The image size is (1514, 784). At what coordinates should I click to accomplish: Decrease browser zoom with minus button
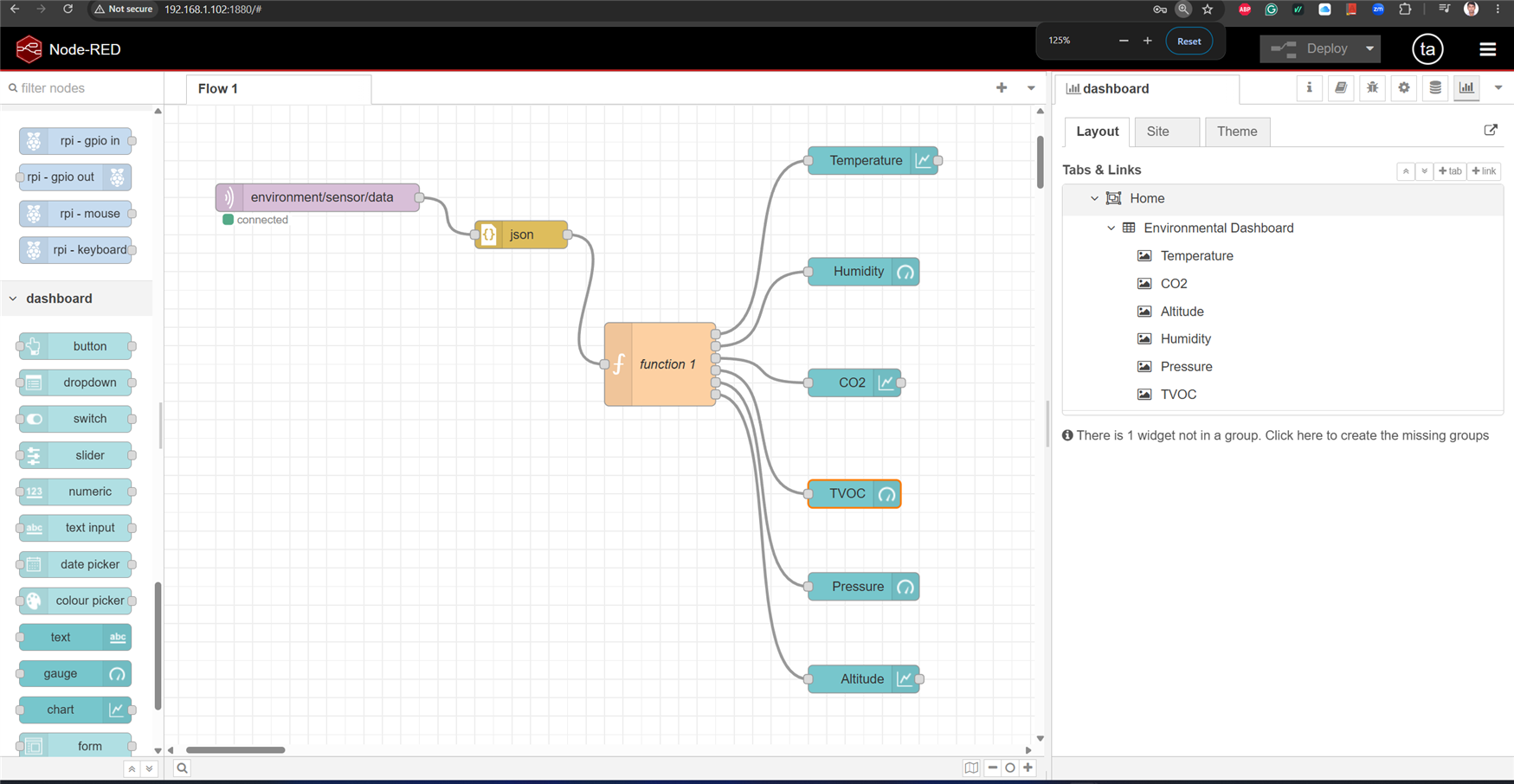tap(1124, 41)
